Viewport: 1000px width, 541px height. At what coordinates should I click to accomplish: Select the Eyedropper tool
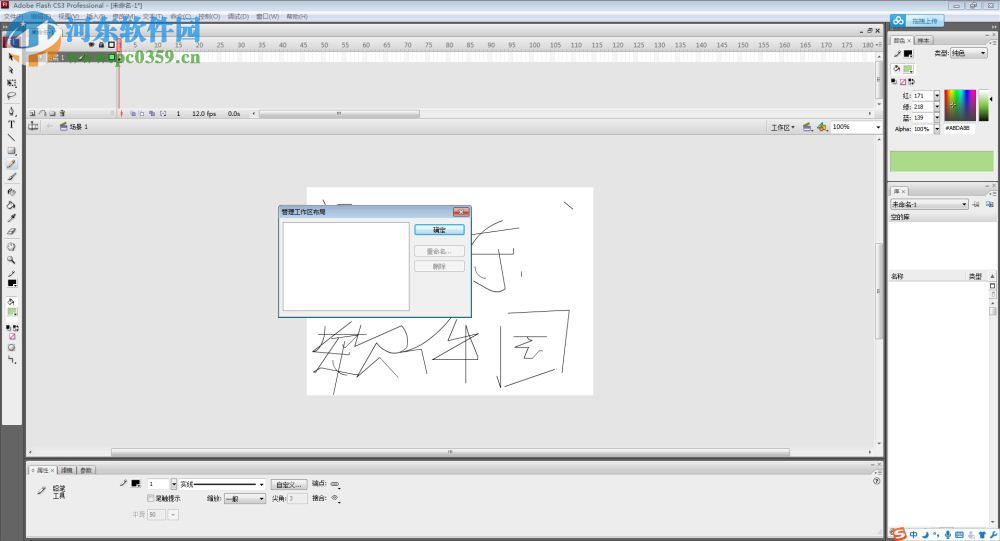point(11,218)
